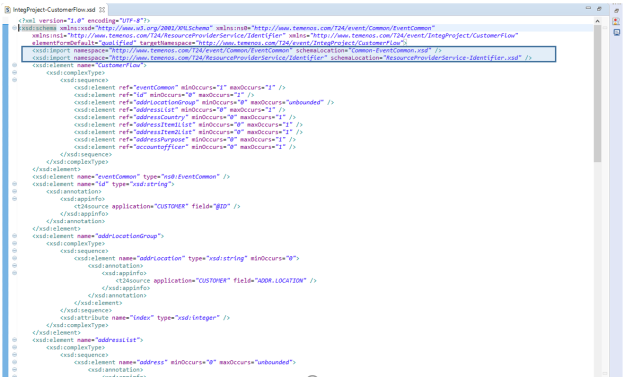The height and width of the screenshot is (377, 624).
Task: Click the elementFormDefault="qualified" line
Action: (219, 43)
